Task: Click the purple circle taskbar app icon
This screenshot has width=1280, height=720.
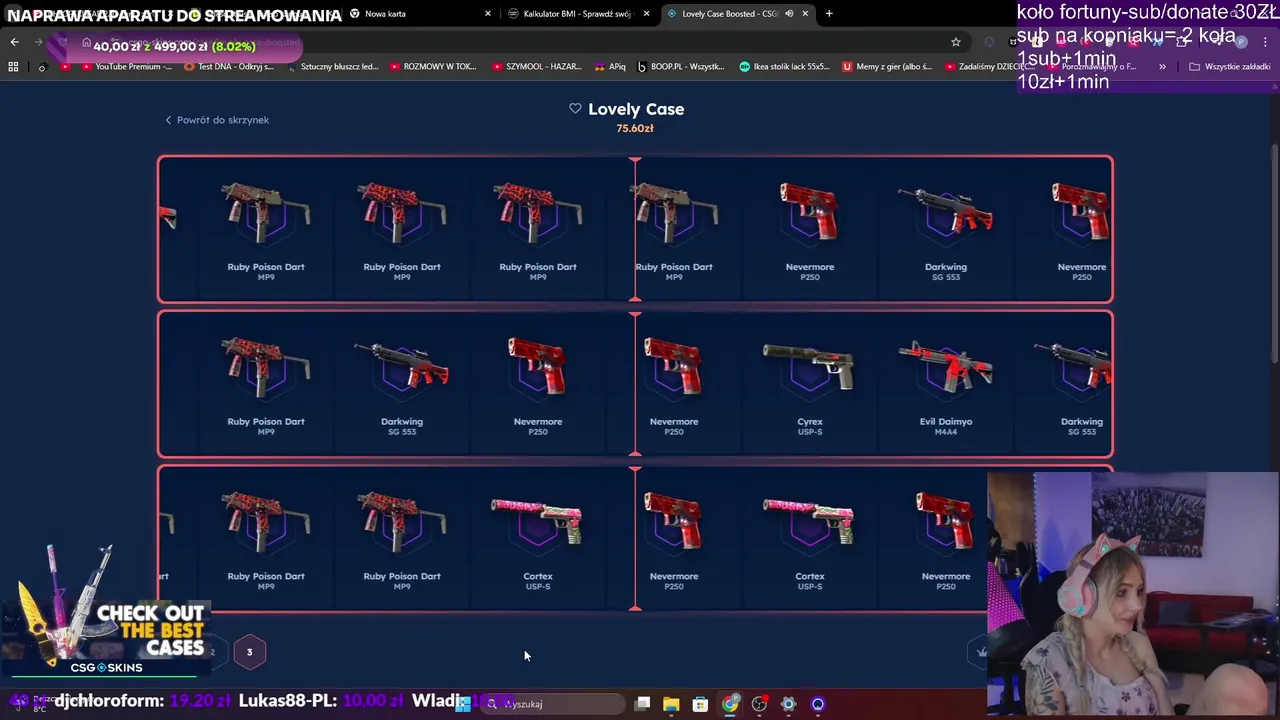Action: tap(818, 704)
